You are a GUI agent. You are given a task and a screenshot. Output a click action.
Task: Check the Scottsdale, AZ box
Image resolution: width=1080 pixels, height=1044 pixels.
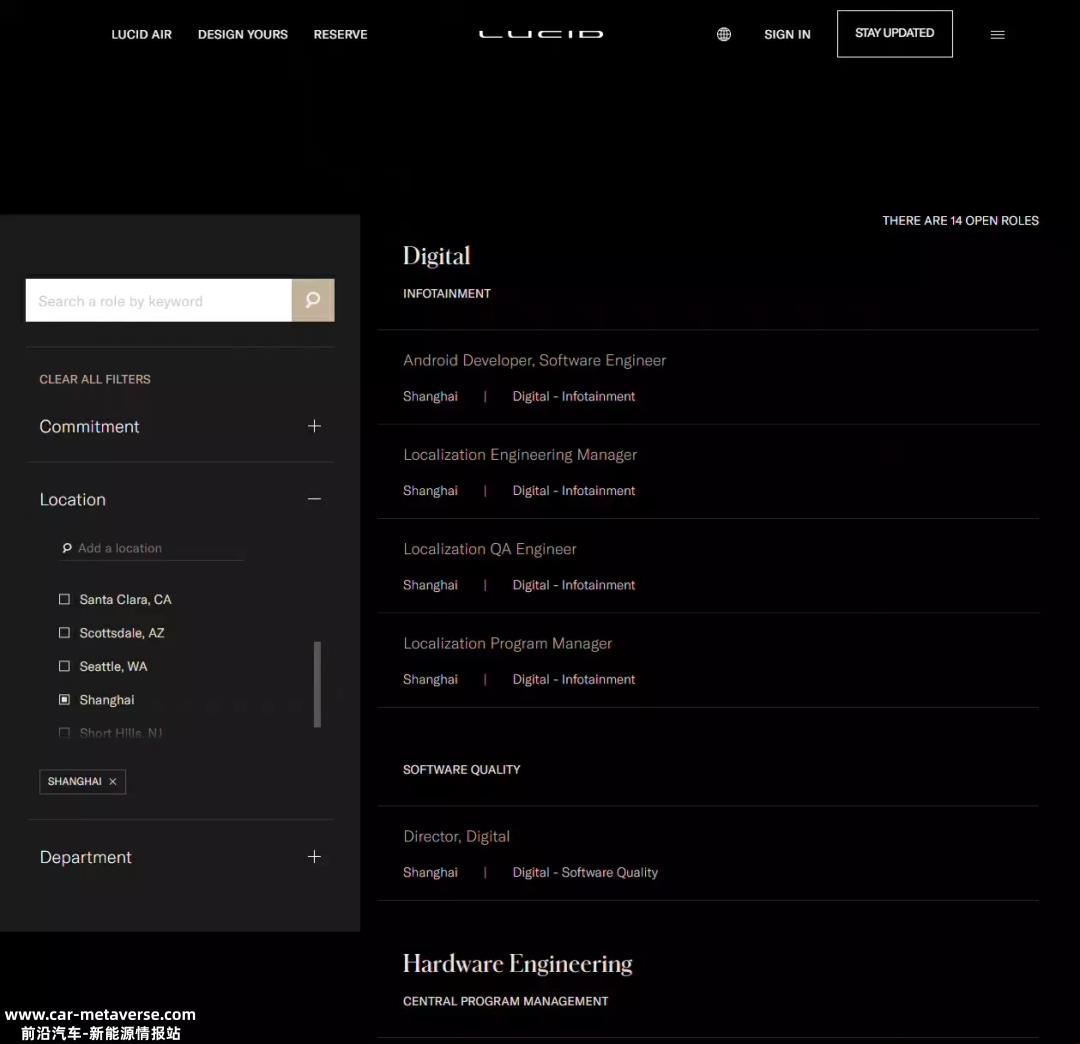pos(64,632)
